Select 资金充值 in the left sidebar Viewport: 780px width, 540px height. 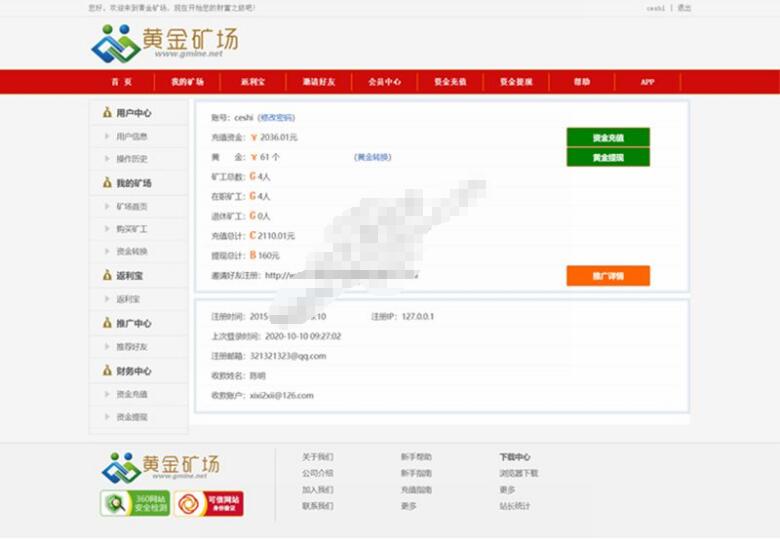132,394
